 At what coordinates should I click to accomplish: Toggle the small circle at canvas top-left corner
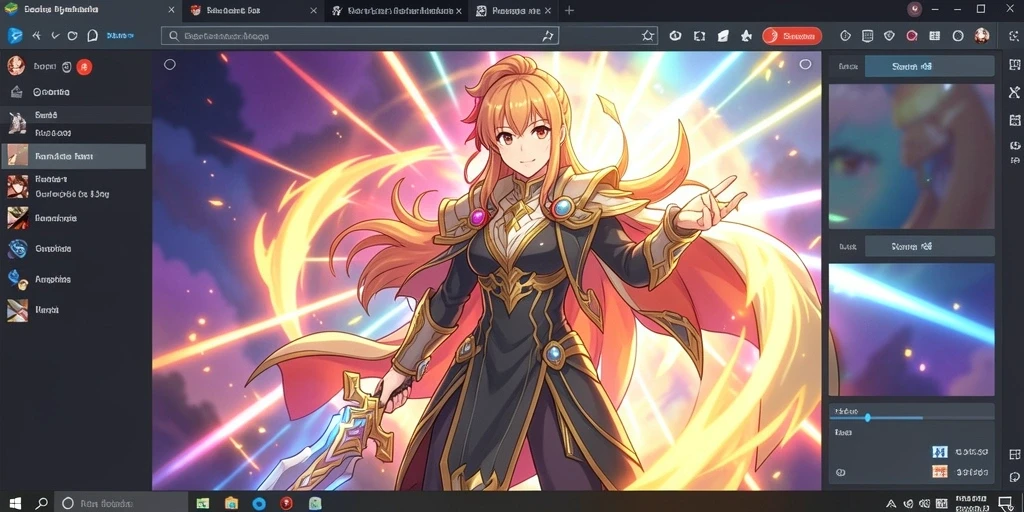coord(170,64)
